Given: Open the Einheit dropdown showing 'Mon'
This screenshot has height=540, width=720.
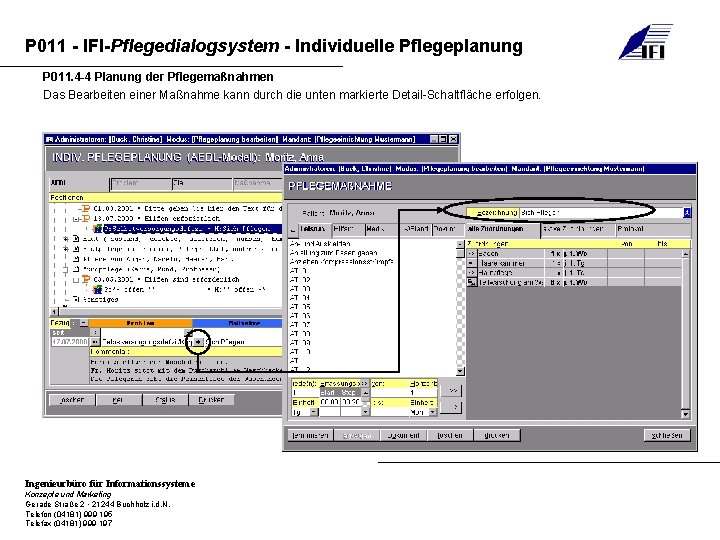Looking at the screenshot, I should pyautogui.click(x=433, y=412).
